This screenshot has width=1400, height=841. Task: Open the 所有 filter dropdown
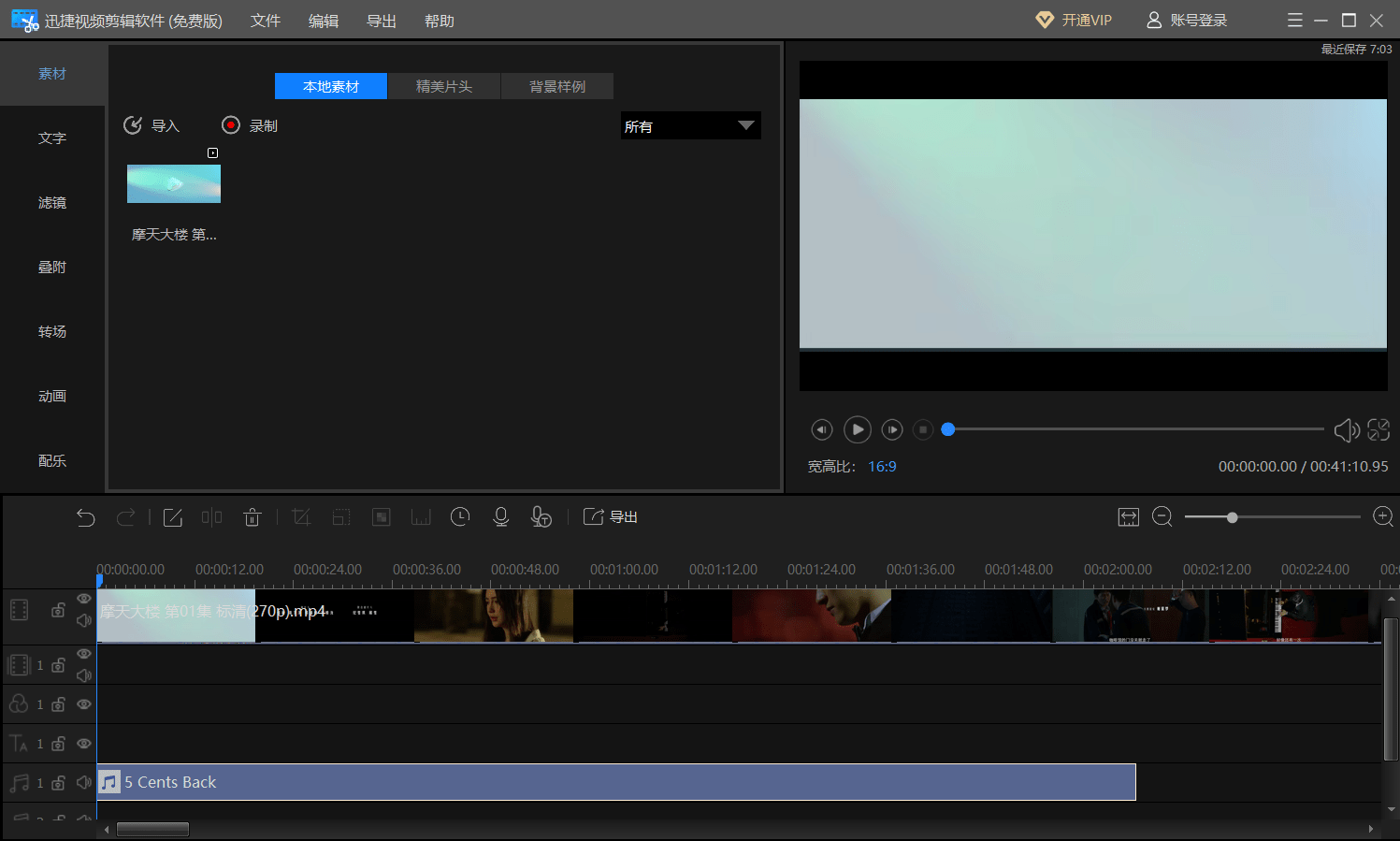(691, 125)
